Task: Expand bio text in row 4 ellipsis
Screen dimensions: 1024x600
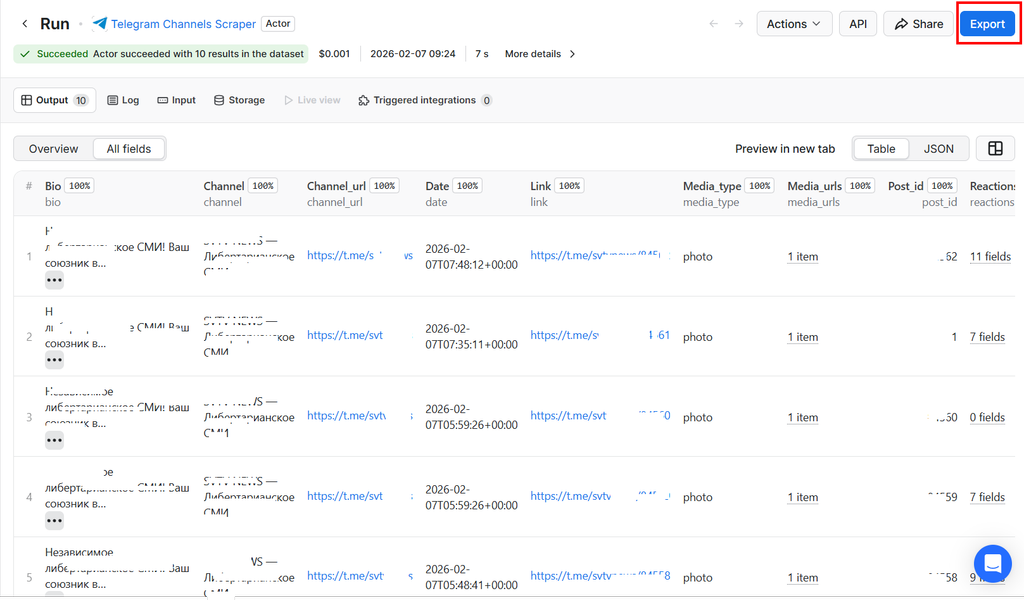Action: tap(54, 520)
